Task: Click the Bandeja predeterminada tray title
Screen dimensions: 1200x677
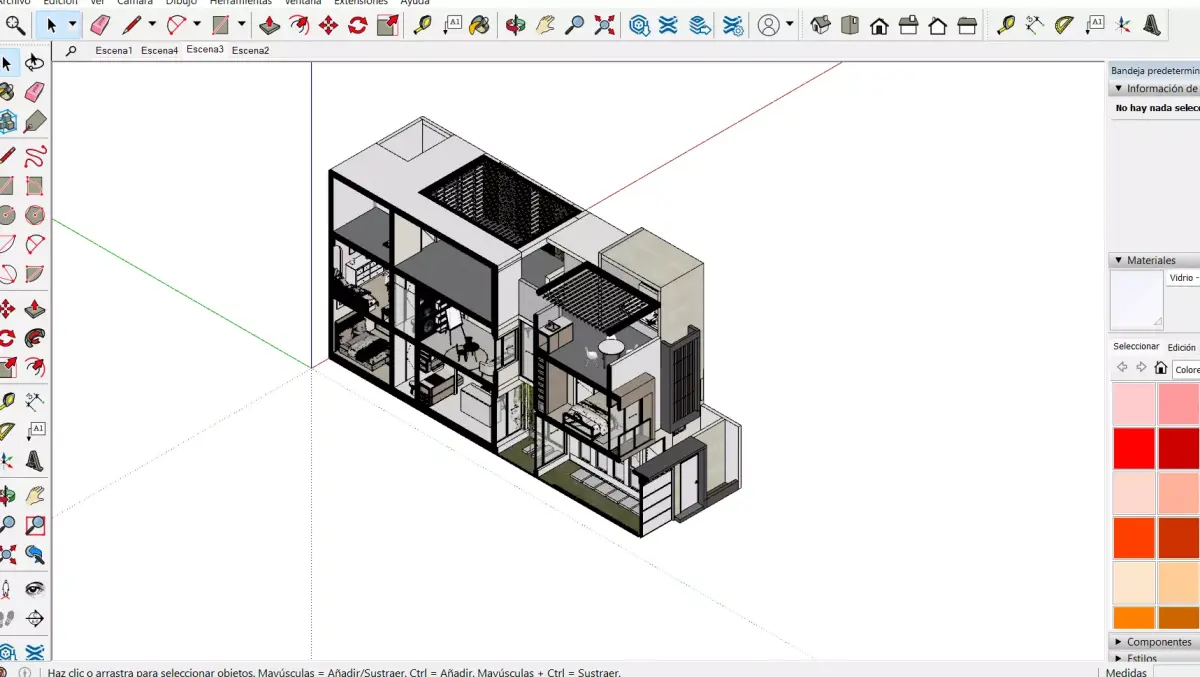Action: click(1155, 71)
